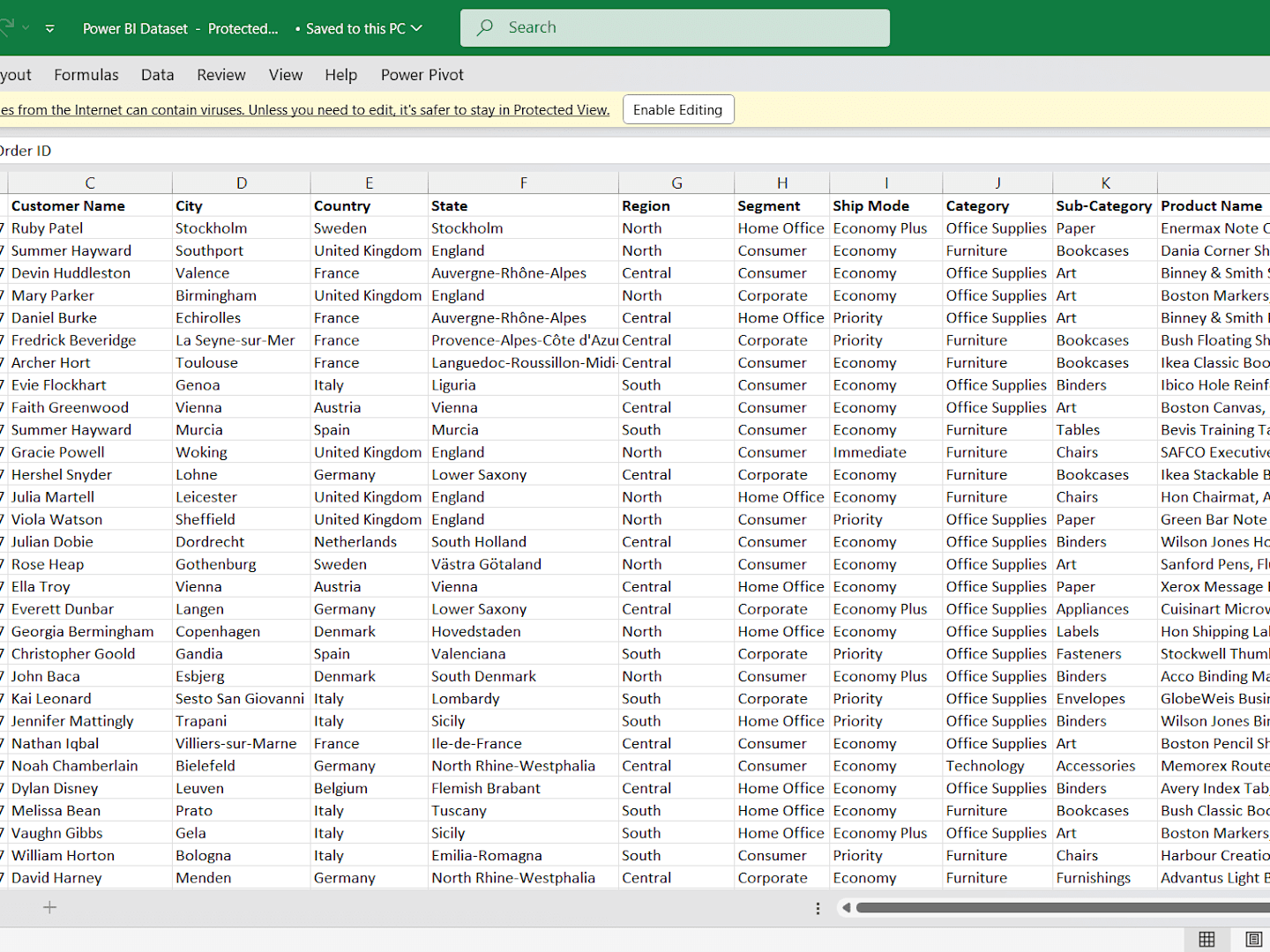Screen dimensions: 1270x952
Task: Click sheet tab options three-dot icon
Action: (x=818, y=908)
